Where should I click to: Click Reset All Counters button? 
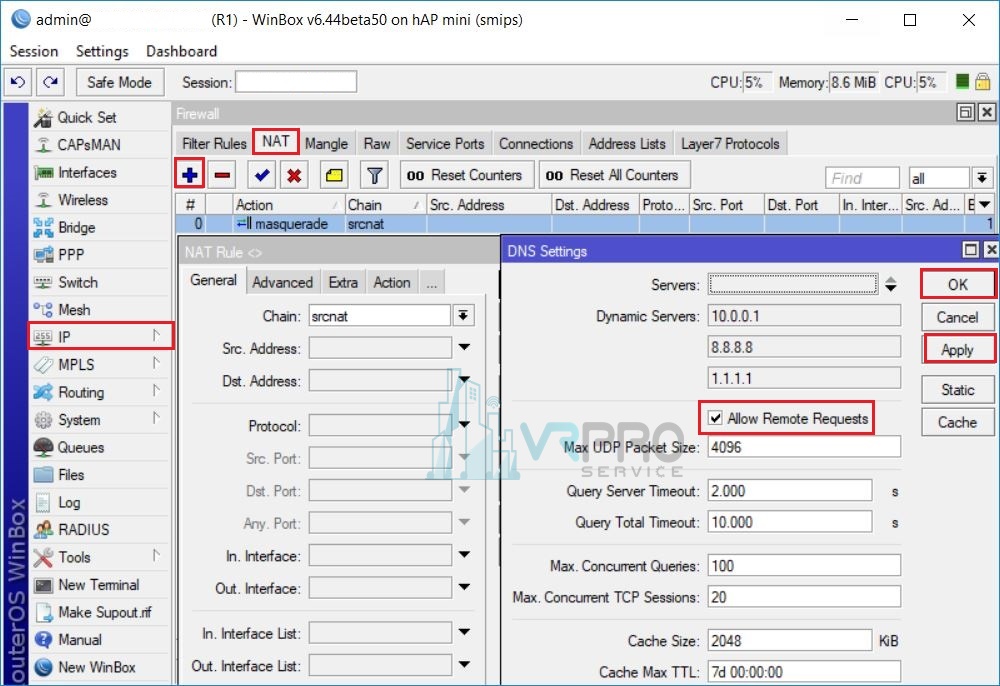pos(615,175)
